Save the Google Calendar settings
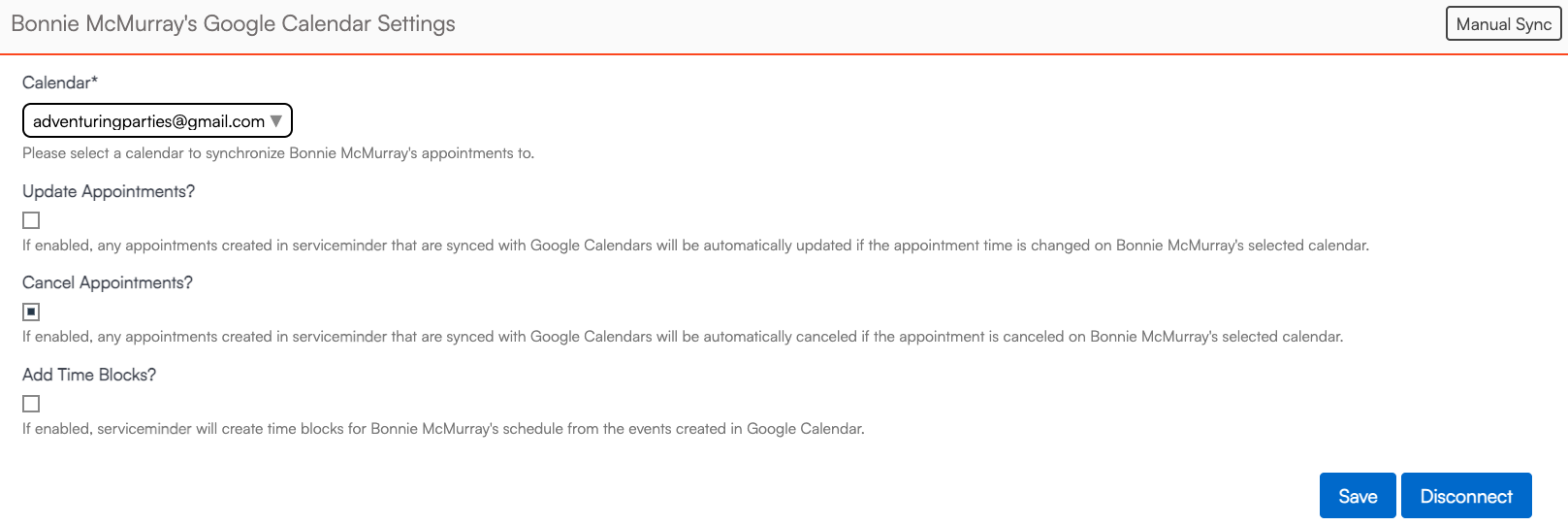This screenshot has width=1568, height=526. [x=1357, y=496]
